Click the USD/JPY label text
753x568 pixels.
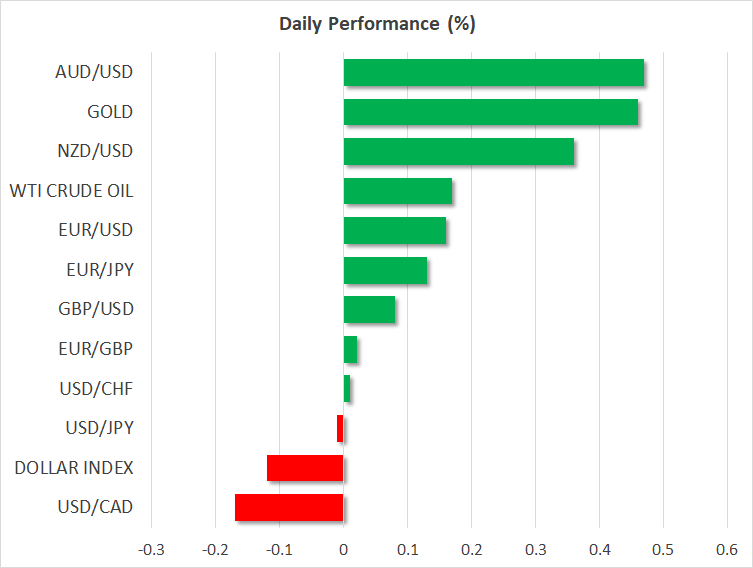pyautogui.click(x=97, y=428)
